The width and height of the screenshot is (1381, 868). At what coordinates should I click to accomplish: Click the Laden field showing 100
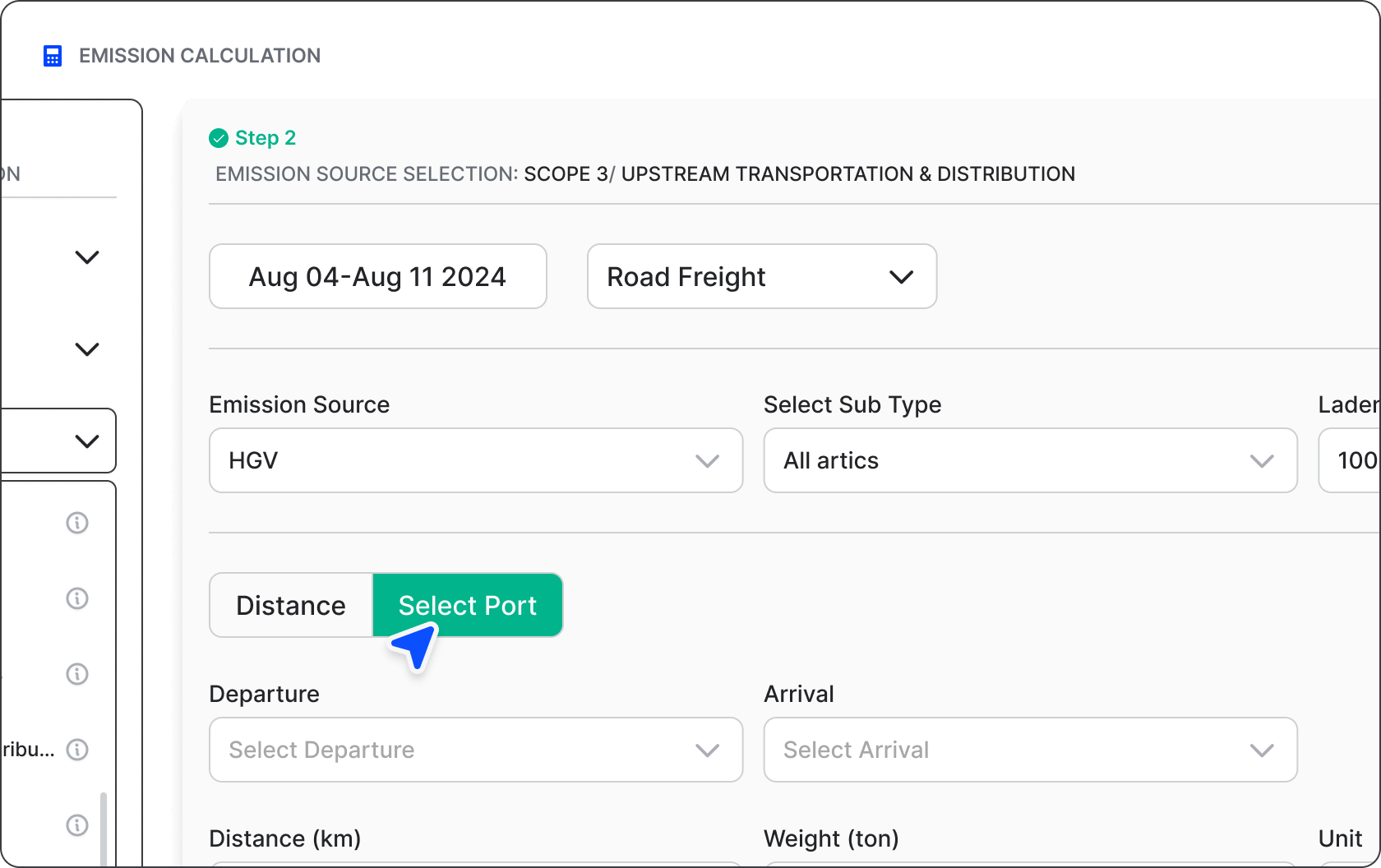pyautogui.click(x=1350, y=460)
